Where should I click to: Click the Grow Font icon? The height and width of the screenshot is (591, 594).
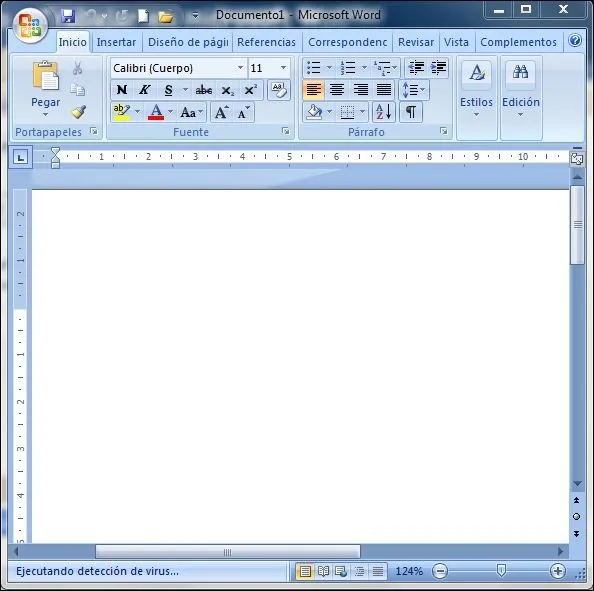click(x=222, y=113)
